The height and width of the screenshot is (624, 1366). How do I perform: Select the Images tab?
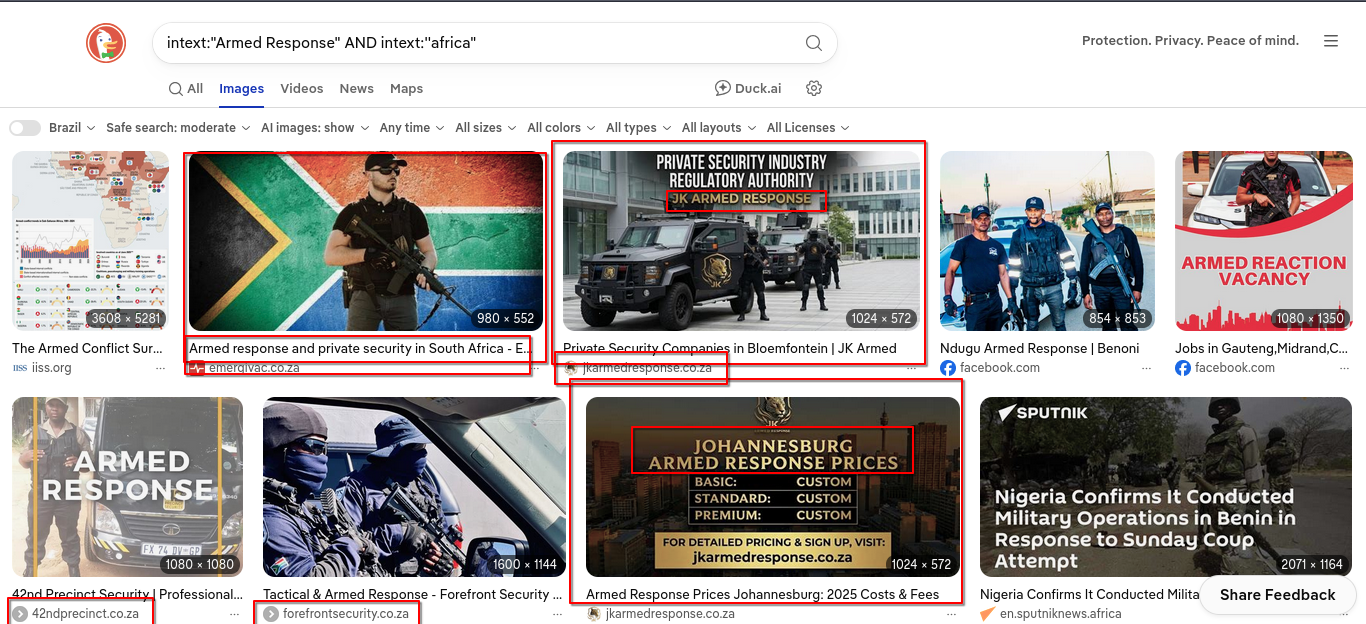click(242, 88)
